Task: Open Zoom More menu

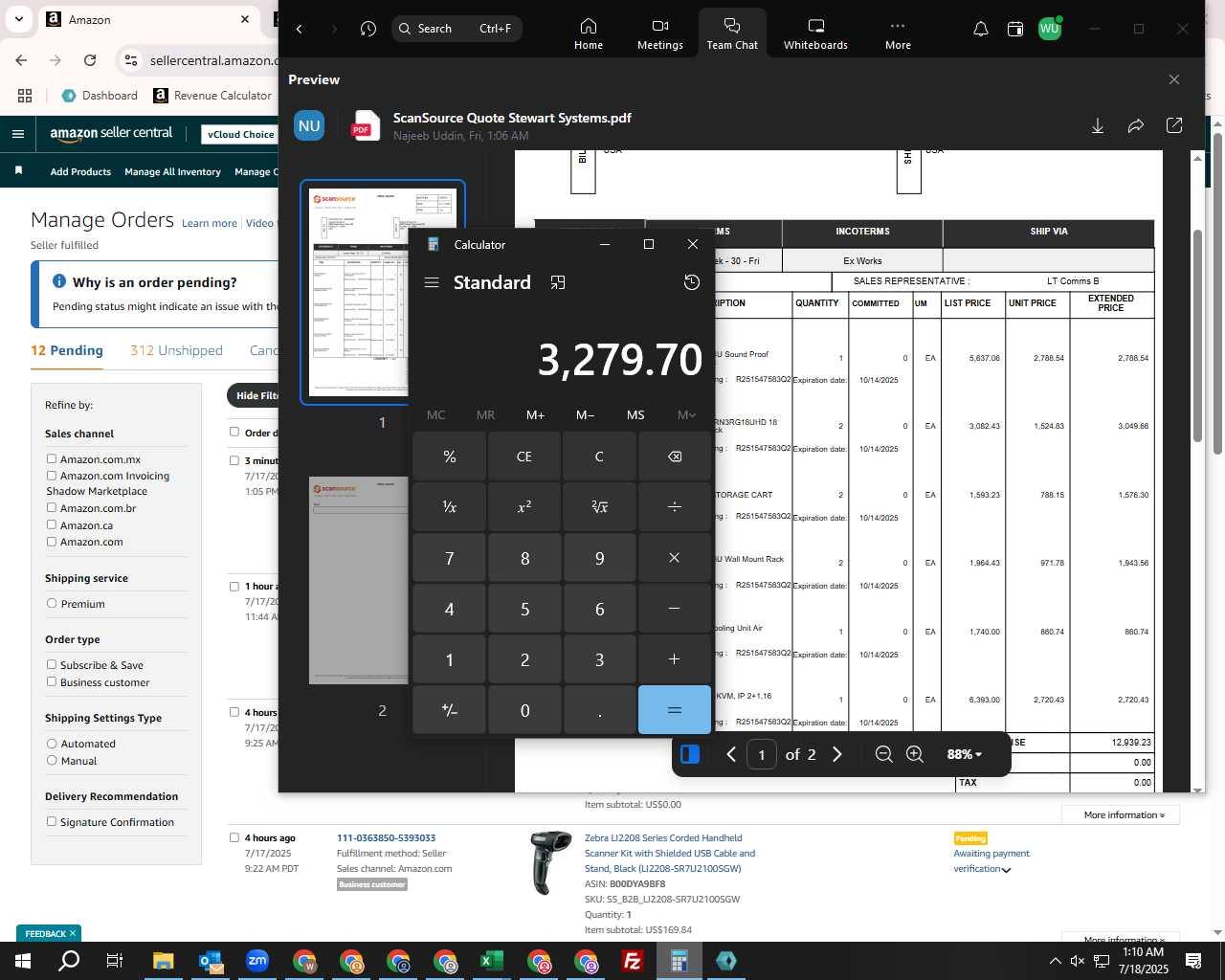Action: (898, 33)
